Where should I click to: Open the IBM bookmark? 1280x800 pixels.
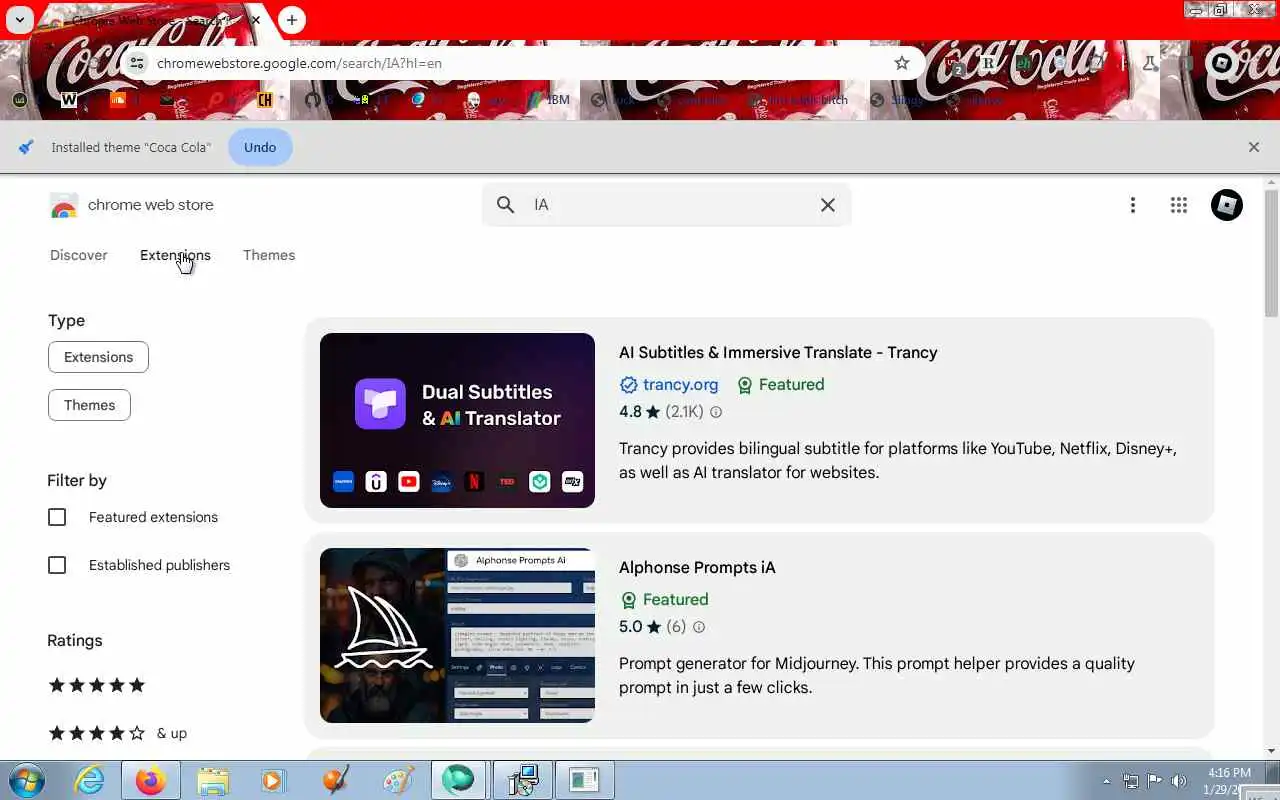coord(549,100)
